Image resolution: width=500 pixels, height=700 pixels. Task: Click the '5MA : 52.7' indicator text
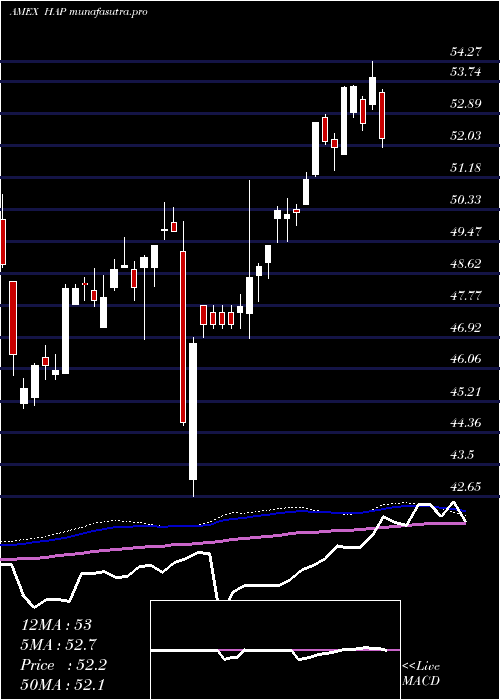click(x=59, y=645)
